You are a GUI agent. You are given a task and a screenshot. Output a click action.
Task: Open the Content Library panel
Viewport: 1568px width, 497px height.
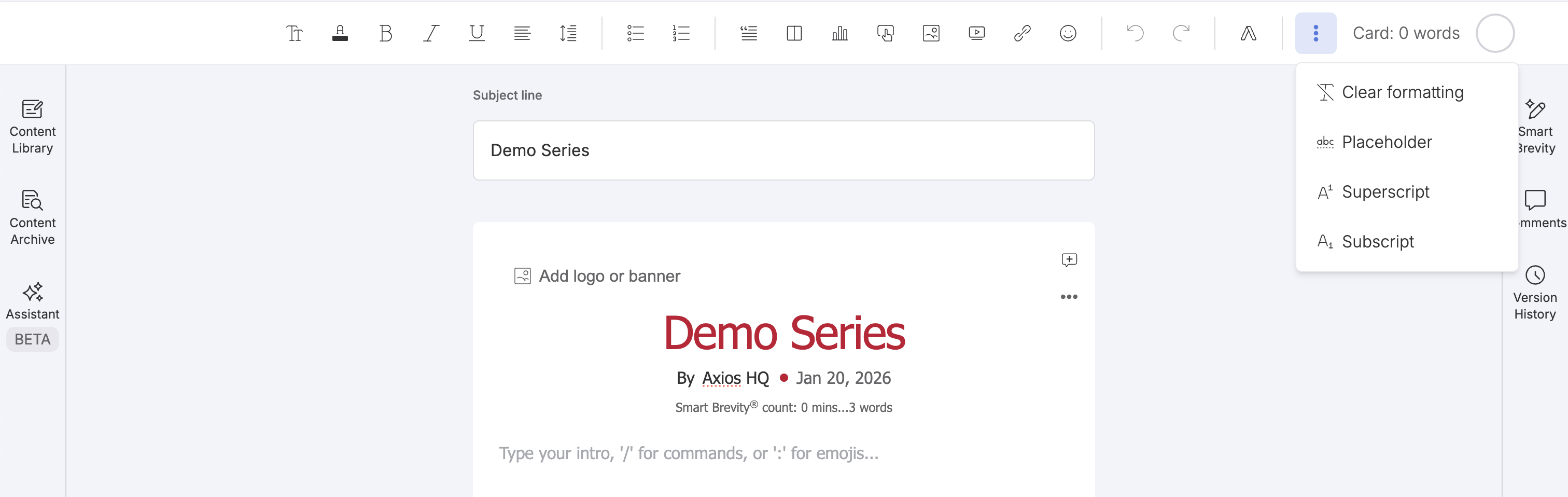(32, 125)
